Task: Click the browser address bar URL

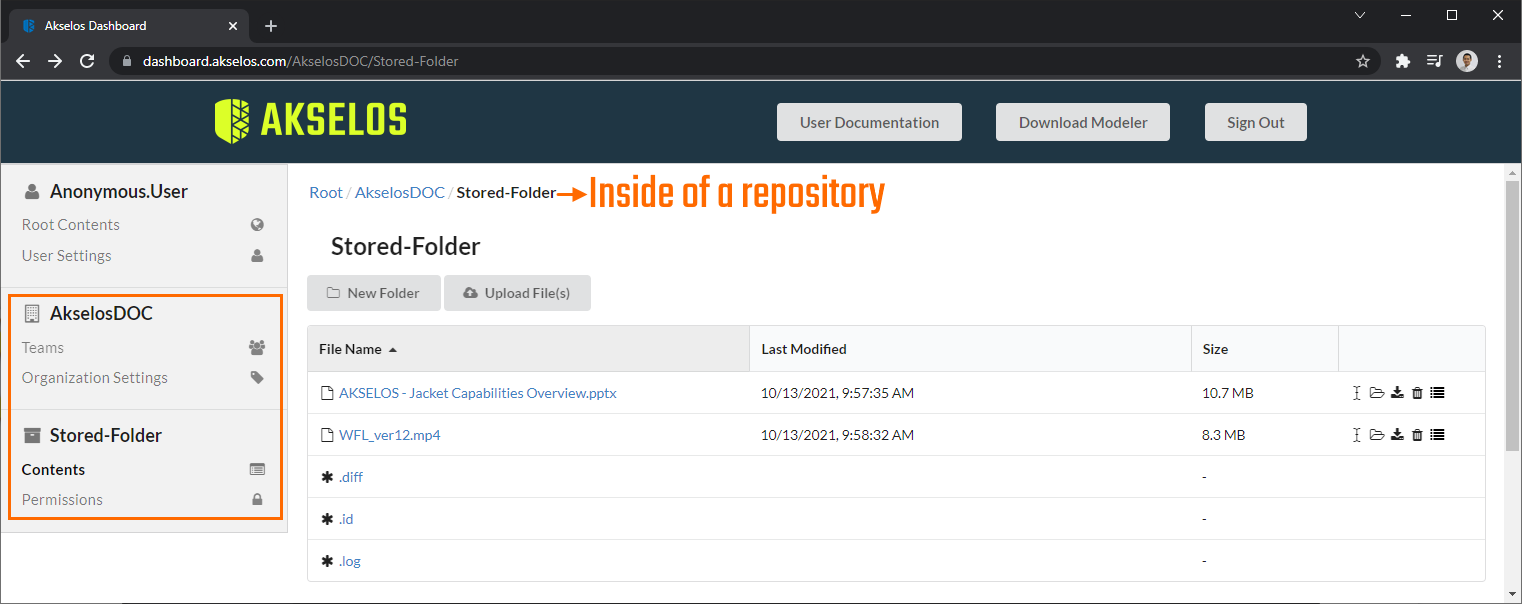Action: point(300,61)
